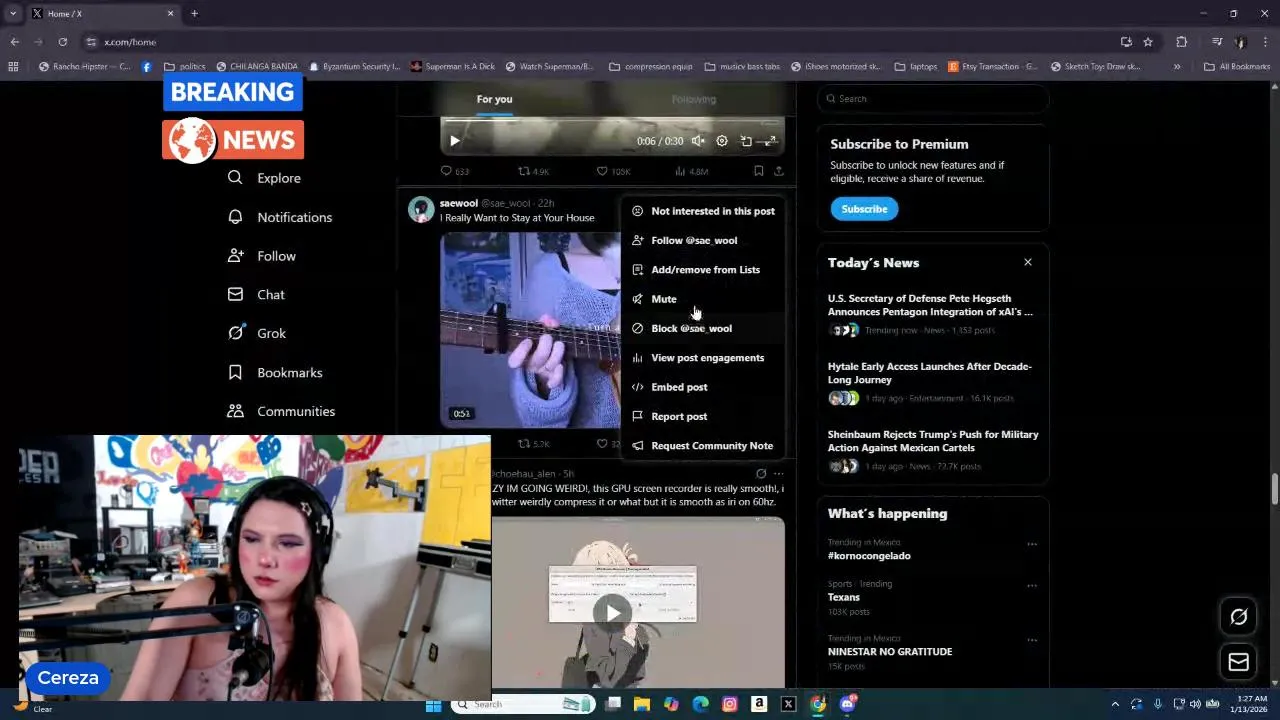Open floating Grok button at right edge
This screenshot has height=720, width=1280.
tap(1238, 617)
